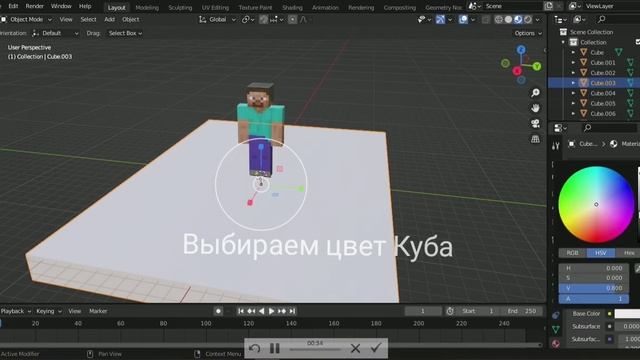Image resolution: width=640 pixels, height=360 pixels.
Task: Click the new scene icon beside Scene field
Action: 549,6
